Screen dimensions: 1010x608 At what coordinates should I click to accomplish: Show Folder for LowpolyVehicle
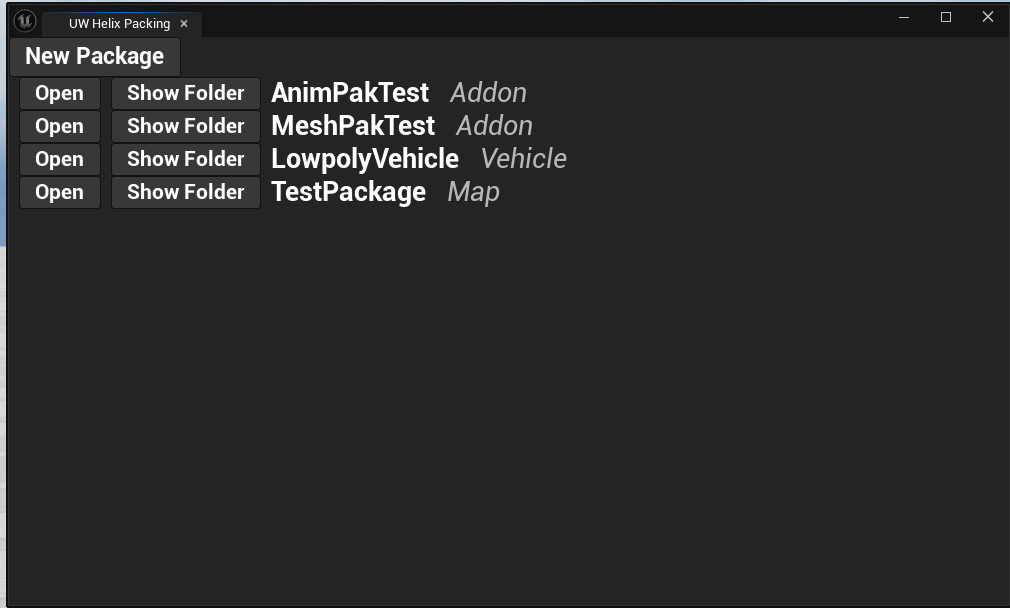pos(186,160)
